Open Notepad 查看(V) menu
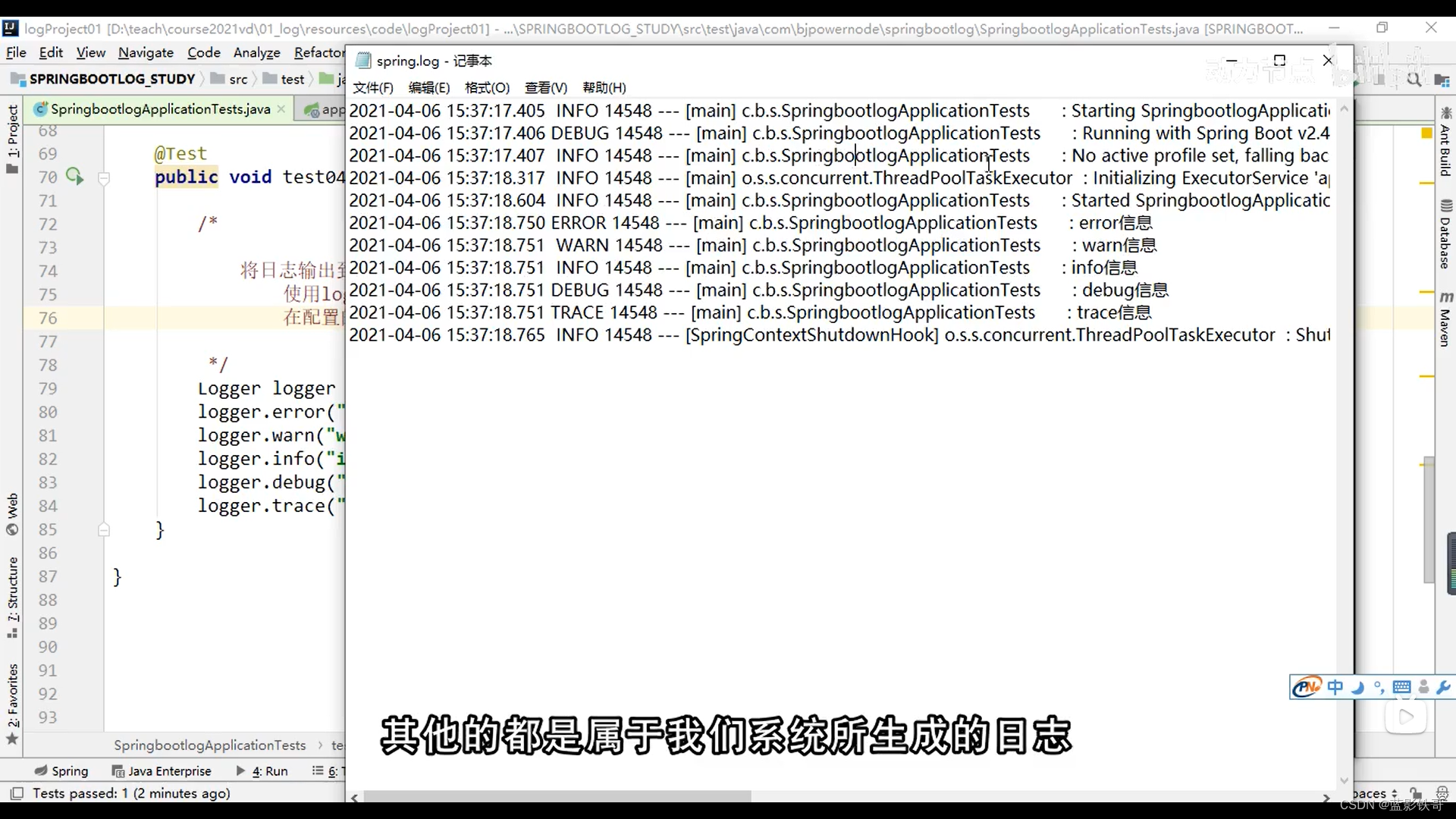This screenshot has width=1456, height=819. tap(546, 88)
